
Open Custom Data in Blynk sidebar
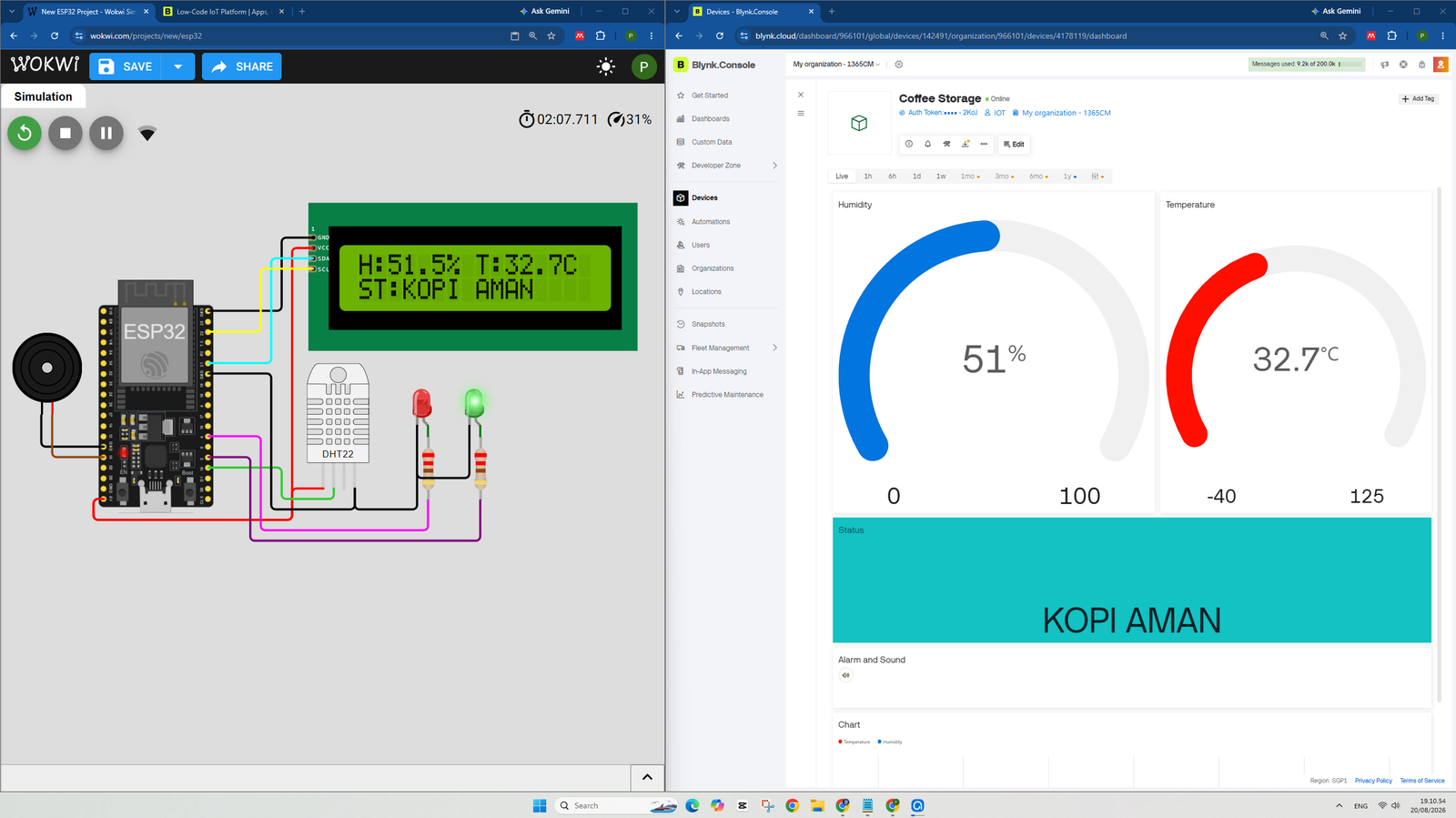tap(712, 142)
